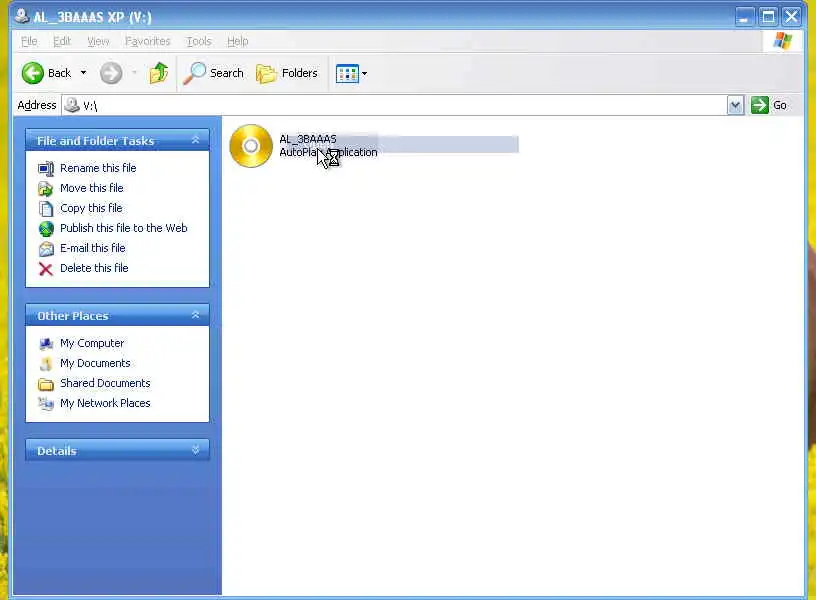
Task: Select the gold disc AL_3BAAAS file icon
Action: [251, 146]
